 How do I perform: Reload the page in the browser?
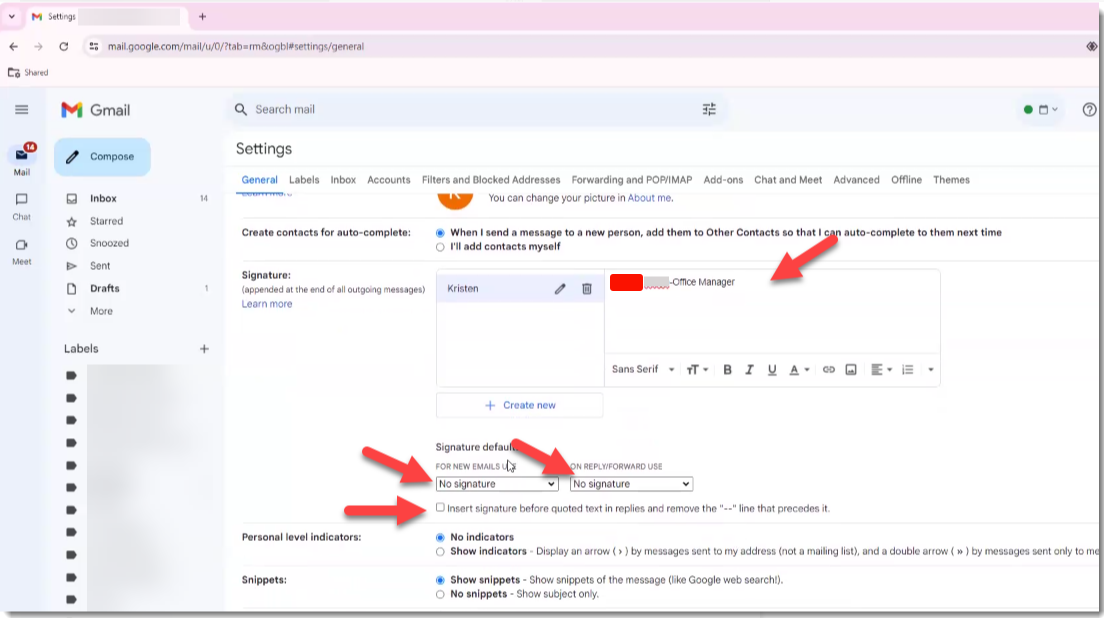pos(63,46)
